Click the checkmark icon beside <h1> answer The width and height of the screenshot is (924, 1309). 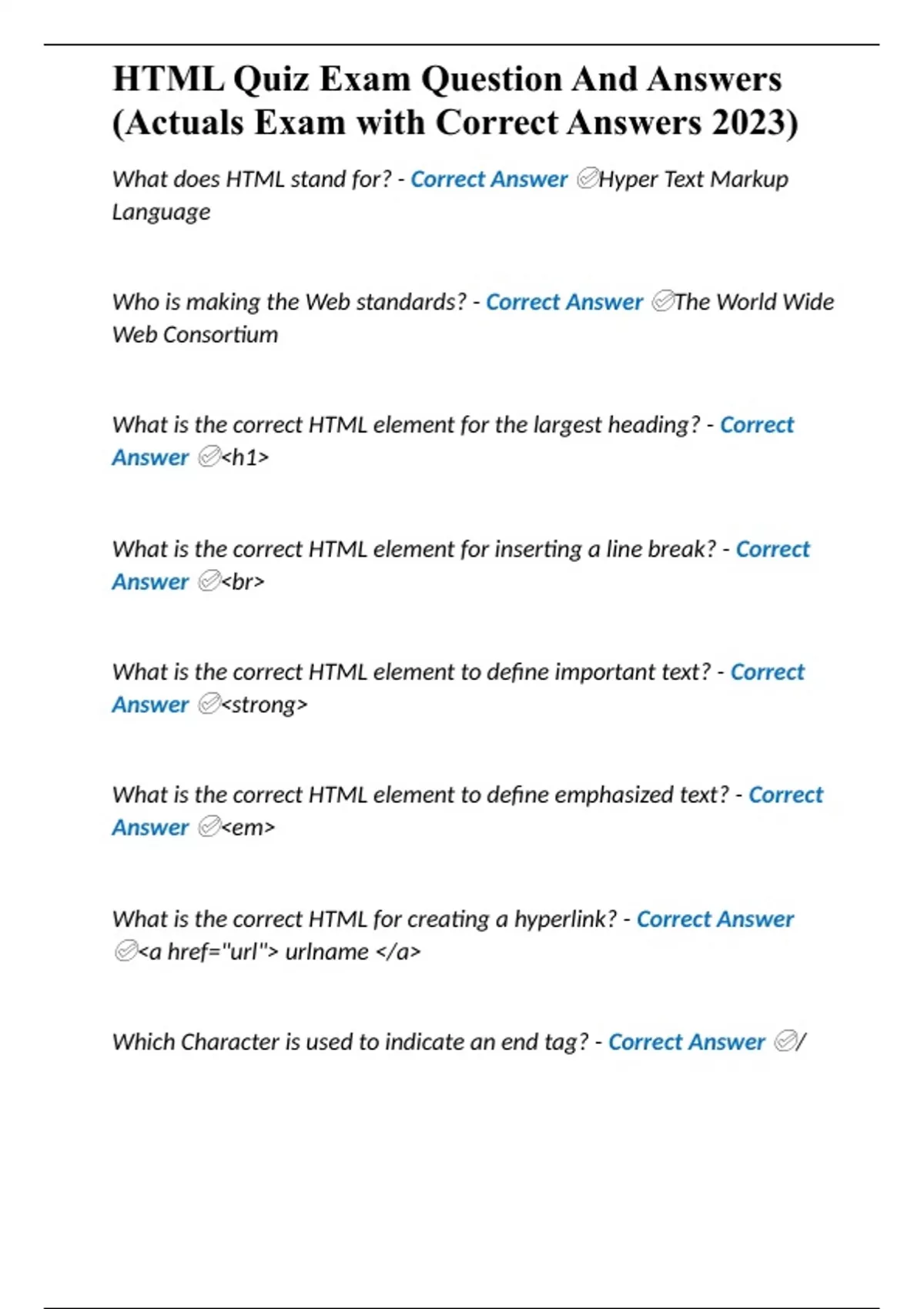click(x=209, y=457)
